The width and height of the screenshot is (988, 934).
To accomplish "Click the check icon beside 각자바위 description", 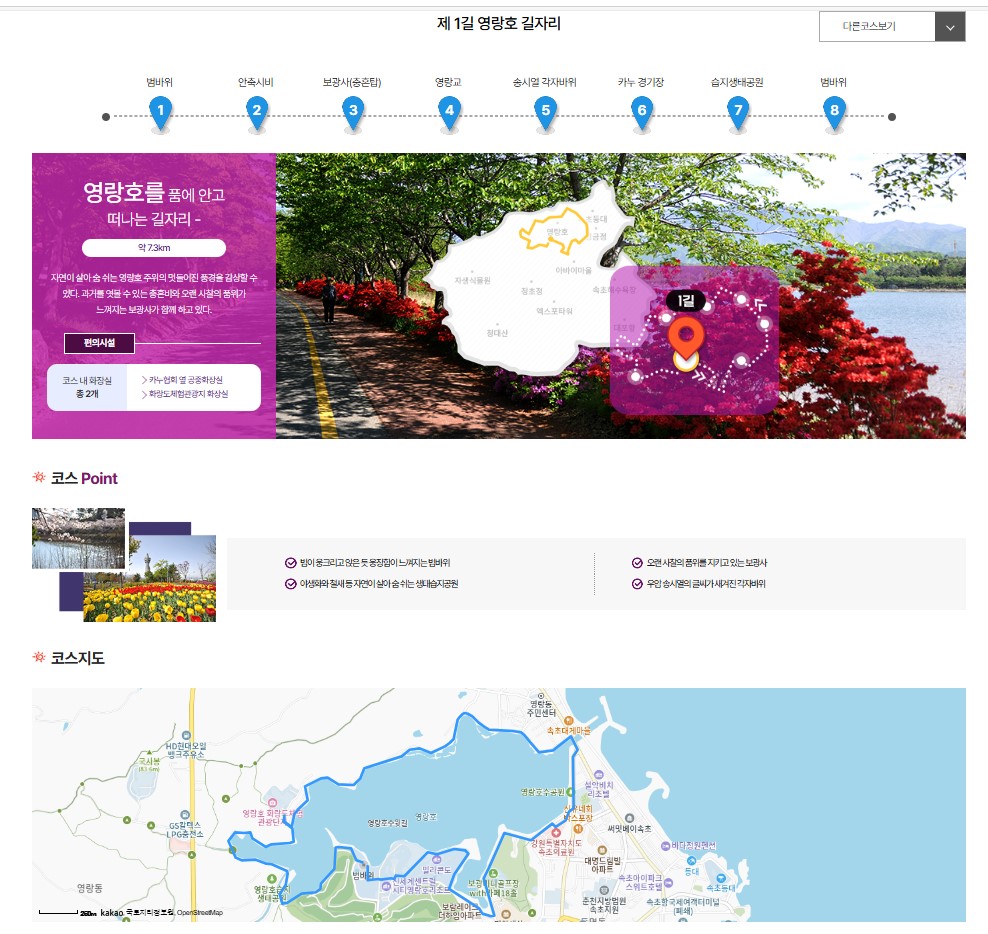I will coord(637,584).
